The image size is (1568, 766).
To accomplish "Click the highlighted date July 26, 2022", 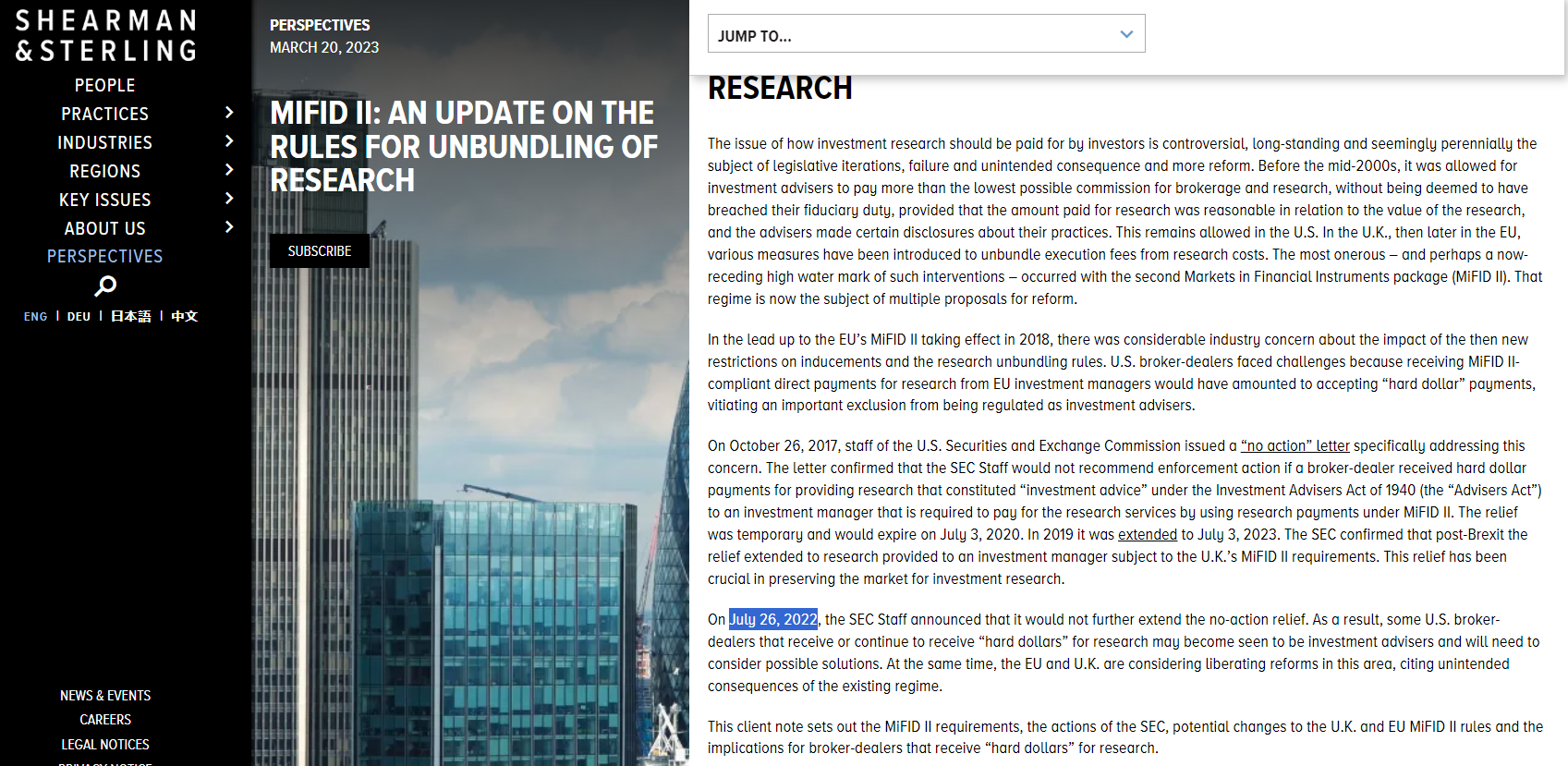I will (x=773, y=619).
